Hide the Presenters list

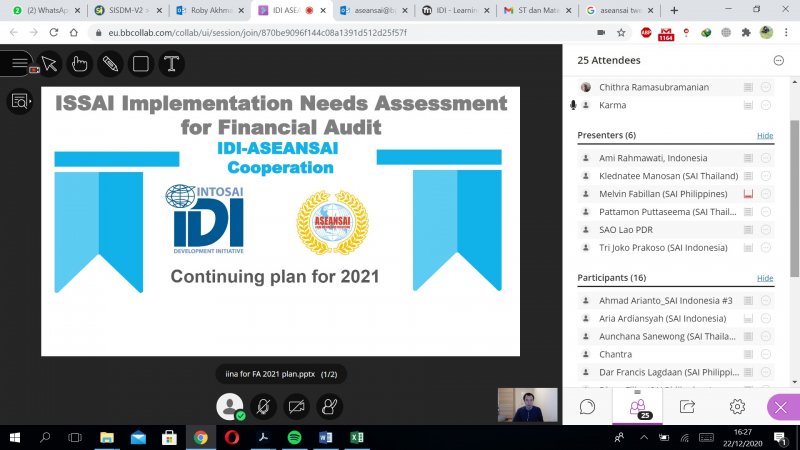[764, 135]
